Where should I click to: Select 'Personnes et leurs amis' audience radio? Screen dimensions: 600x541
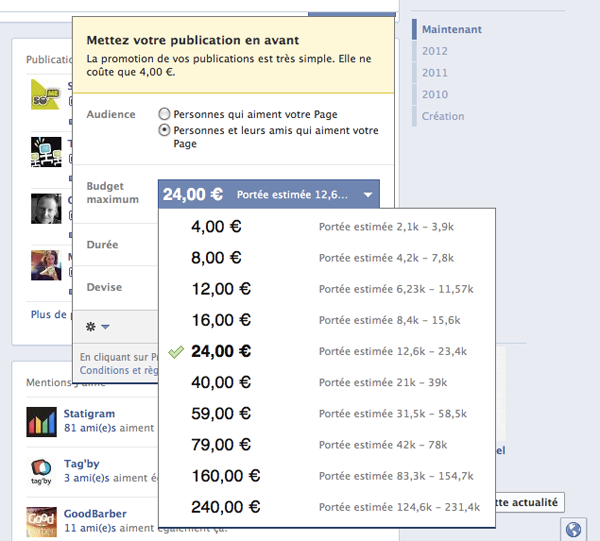pos(164,131)
